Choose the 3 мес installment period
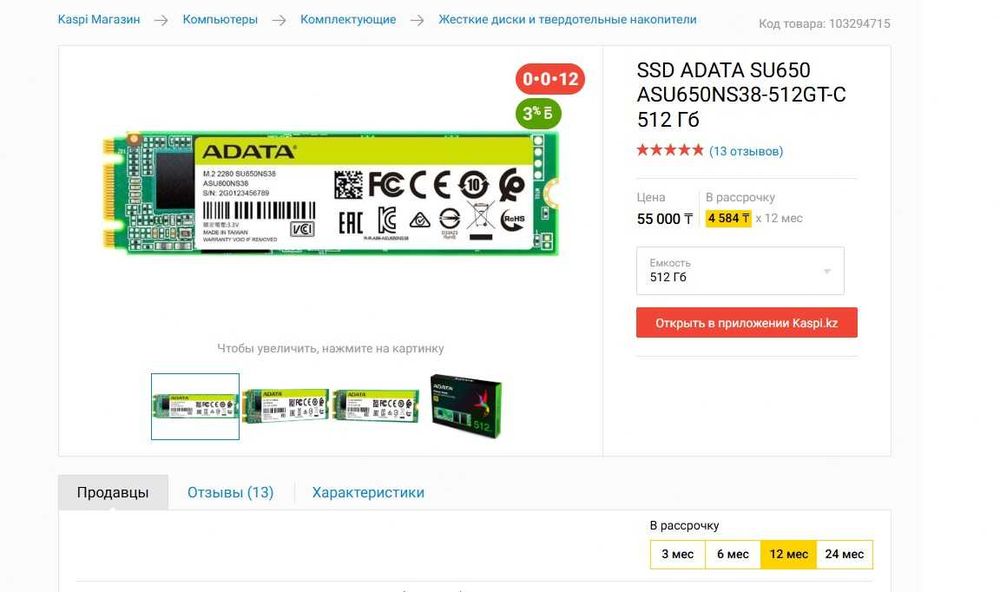Screen dimensions: 1000x592 (677, 554)
